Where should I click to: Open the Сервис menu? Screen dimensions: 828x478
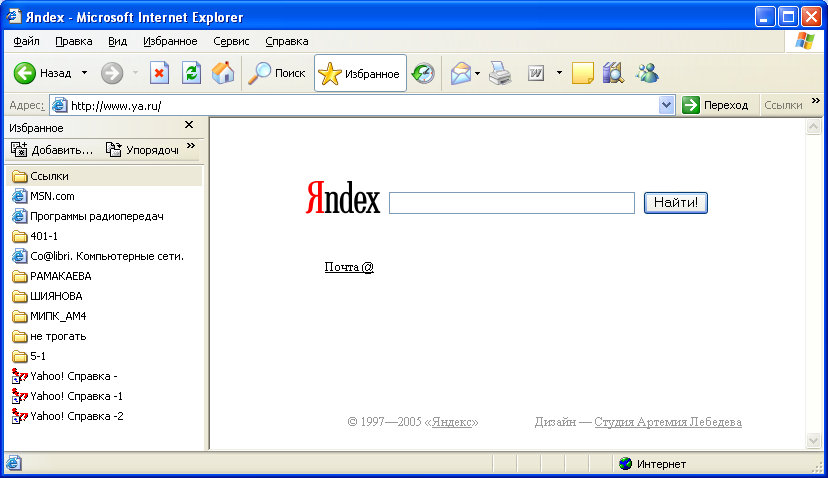click(x=231, y=41)
